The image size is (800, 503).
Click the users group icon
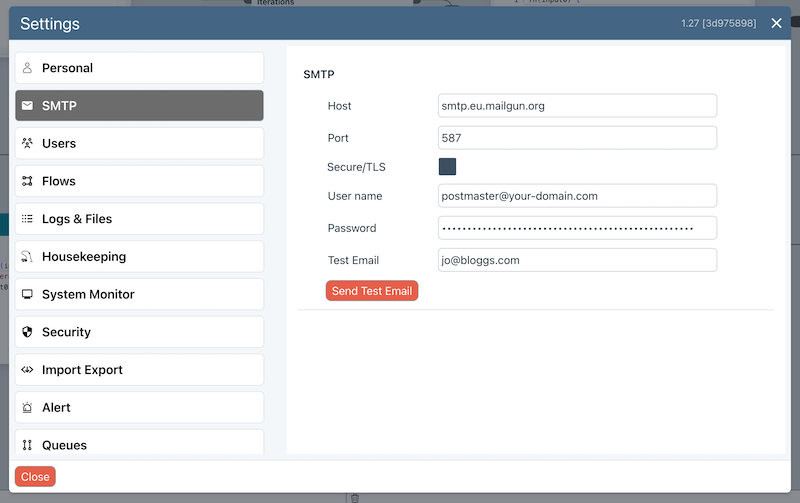[x=27, y=143]
